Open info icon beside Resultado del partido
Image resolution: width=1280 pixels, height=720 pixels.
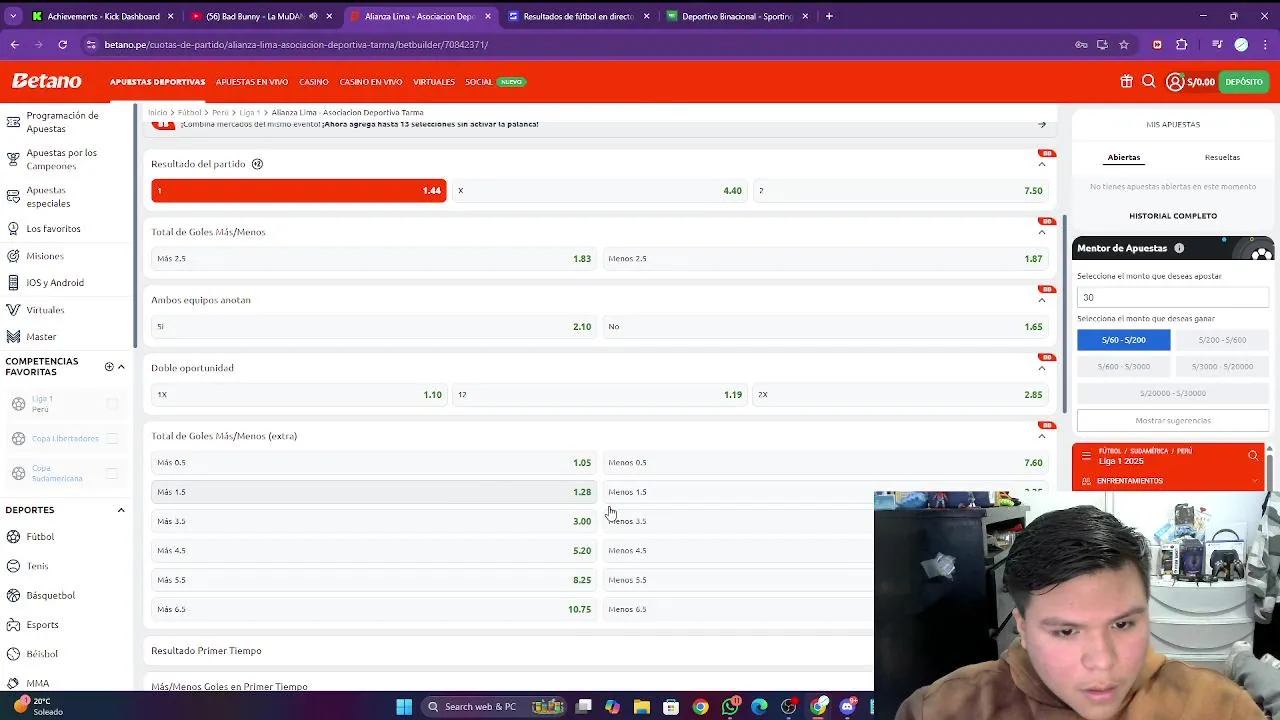257,164
